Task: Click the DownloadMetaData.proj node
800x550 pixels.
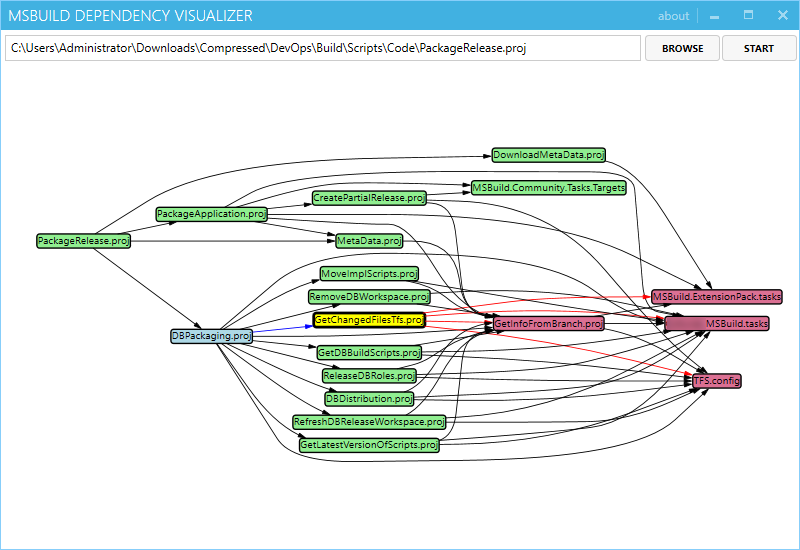Action: coord(548,155)
